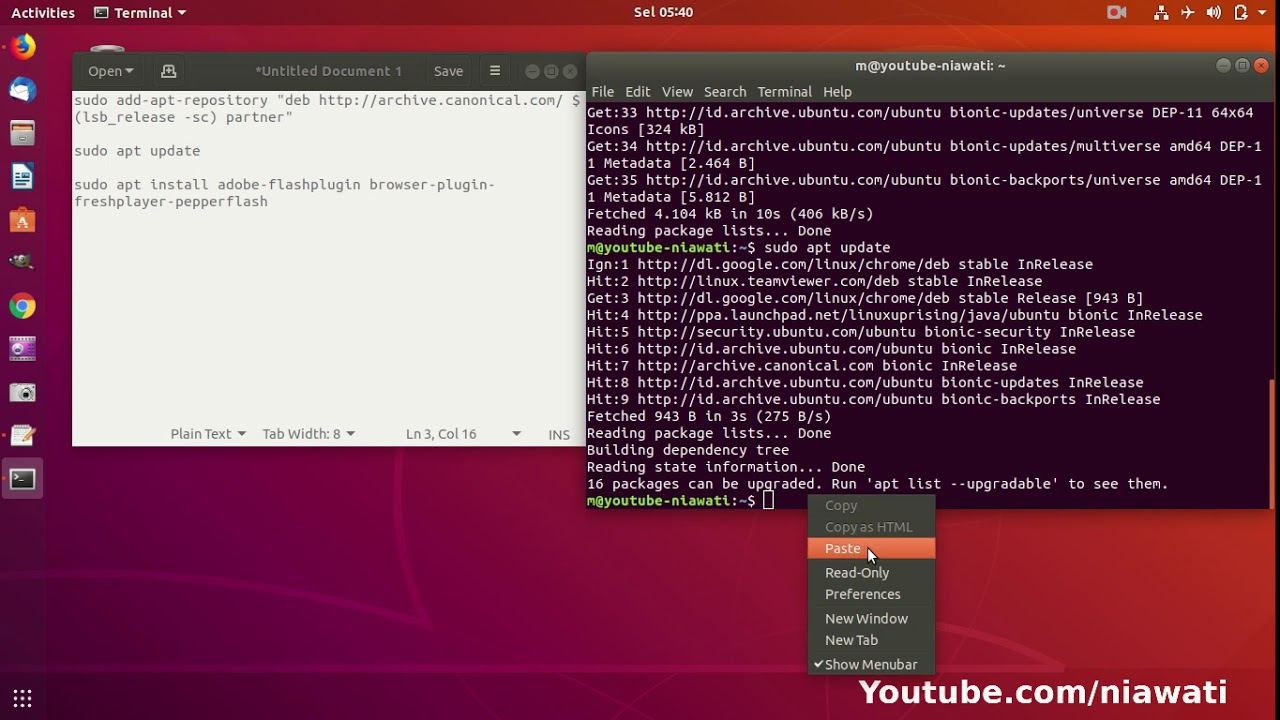Launch GIMP from the dock
This screenshot has height=720, width=1280.
(x=22, y=262)
